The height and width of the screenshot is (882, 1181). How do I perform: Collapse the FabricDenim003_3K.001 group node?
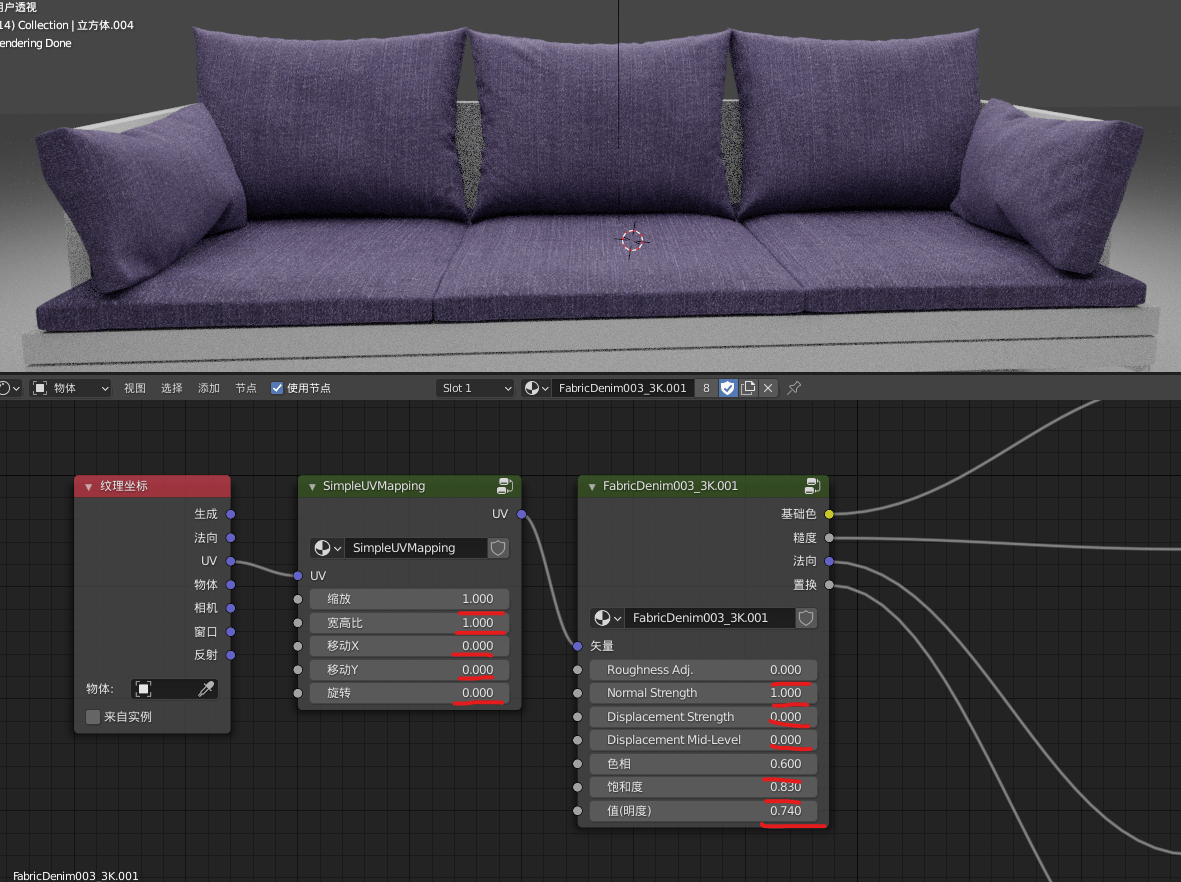592,487
